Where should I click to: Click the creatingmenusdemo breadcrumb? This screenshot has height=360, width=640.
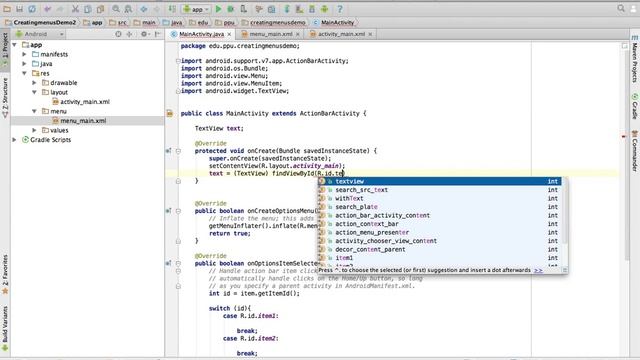pos(274,22)
